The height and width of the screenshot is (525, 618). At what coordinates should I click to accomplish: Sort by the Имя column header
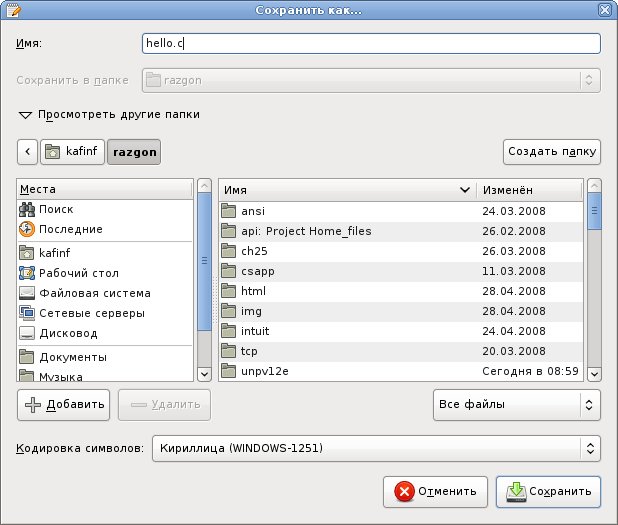pyautogui.click(x=347, y=190)
